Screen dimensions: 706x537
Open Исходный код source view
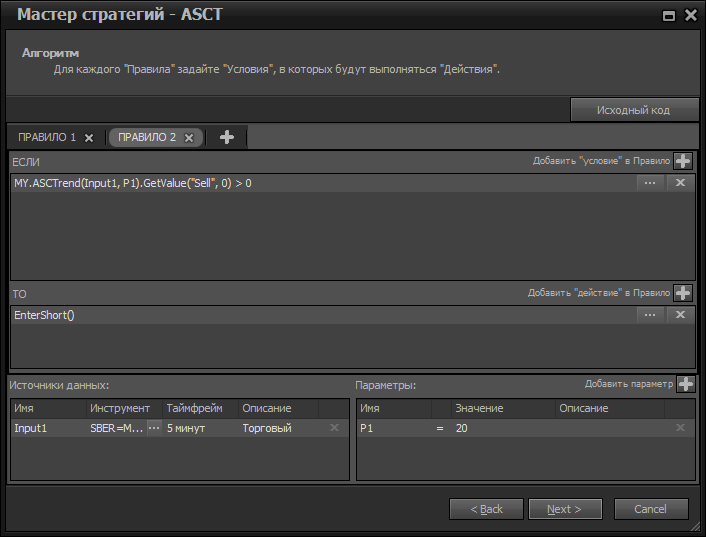(x=633, y=110)
